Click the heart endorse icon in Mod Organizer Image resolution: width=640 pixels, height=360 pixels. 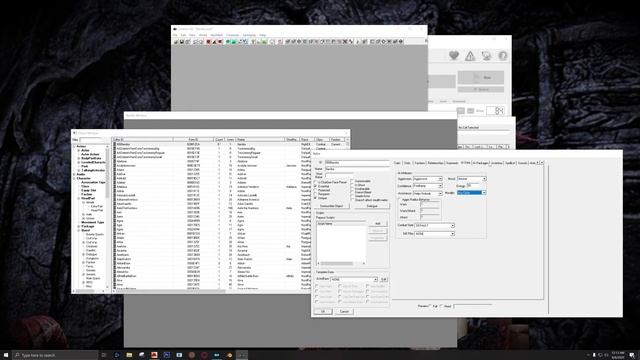pyautogui.click(x=454, y=55)
